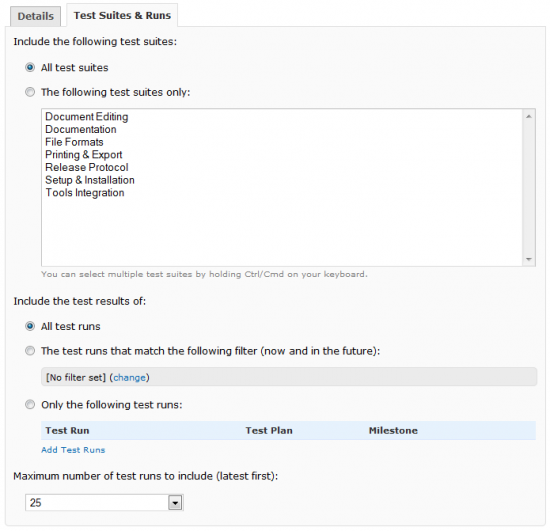The width and height of the screenshot is (550, 531).
Task: Choose 'The following test suites only' option
Action: click(x=30, y=92)
